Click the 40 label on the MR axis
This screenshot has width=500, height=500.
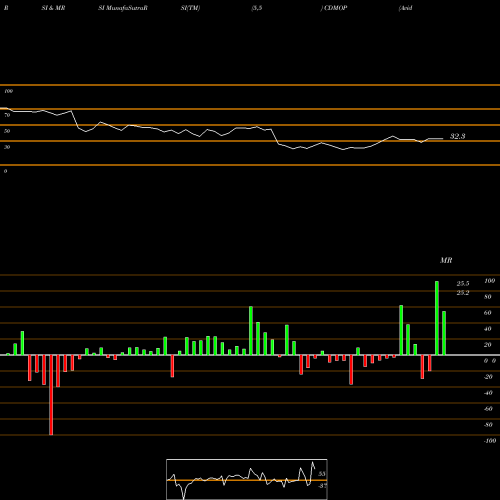click(488, 329)
